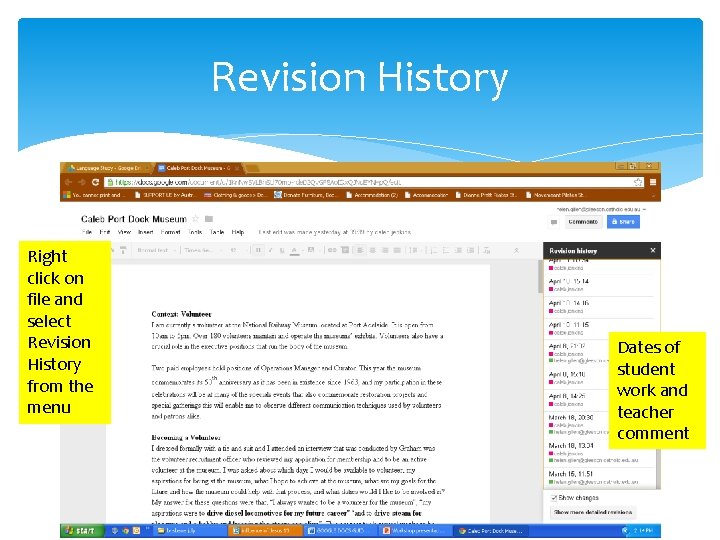
Task: Select the March 15, 11:51 revision
Action: 601,478
